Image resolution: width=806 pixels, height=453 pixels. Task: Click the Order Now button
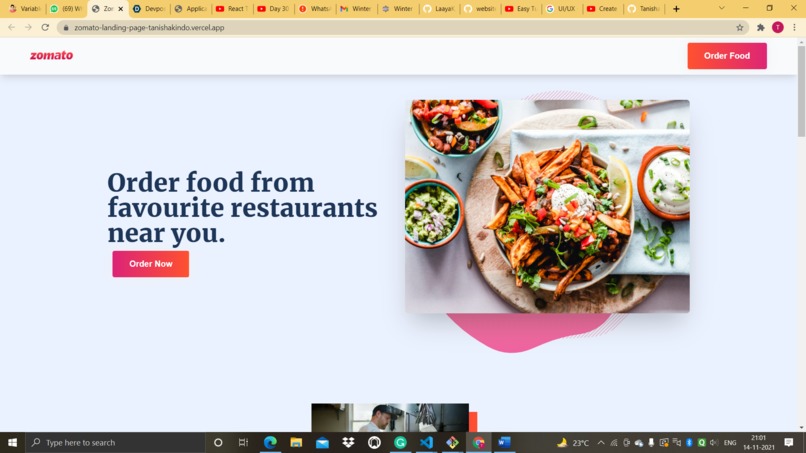click(151, 264)
